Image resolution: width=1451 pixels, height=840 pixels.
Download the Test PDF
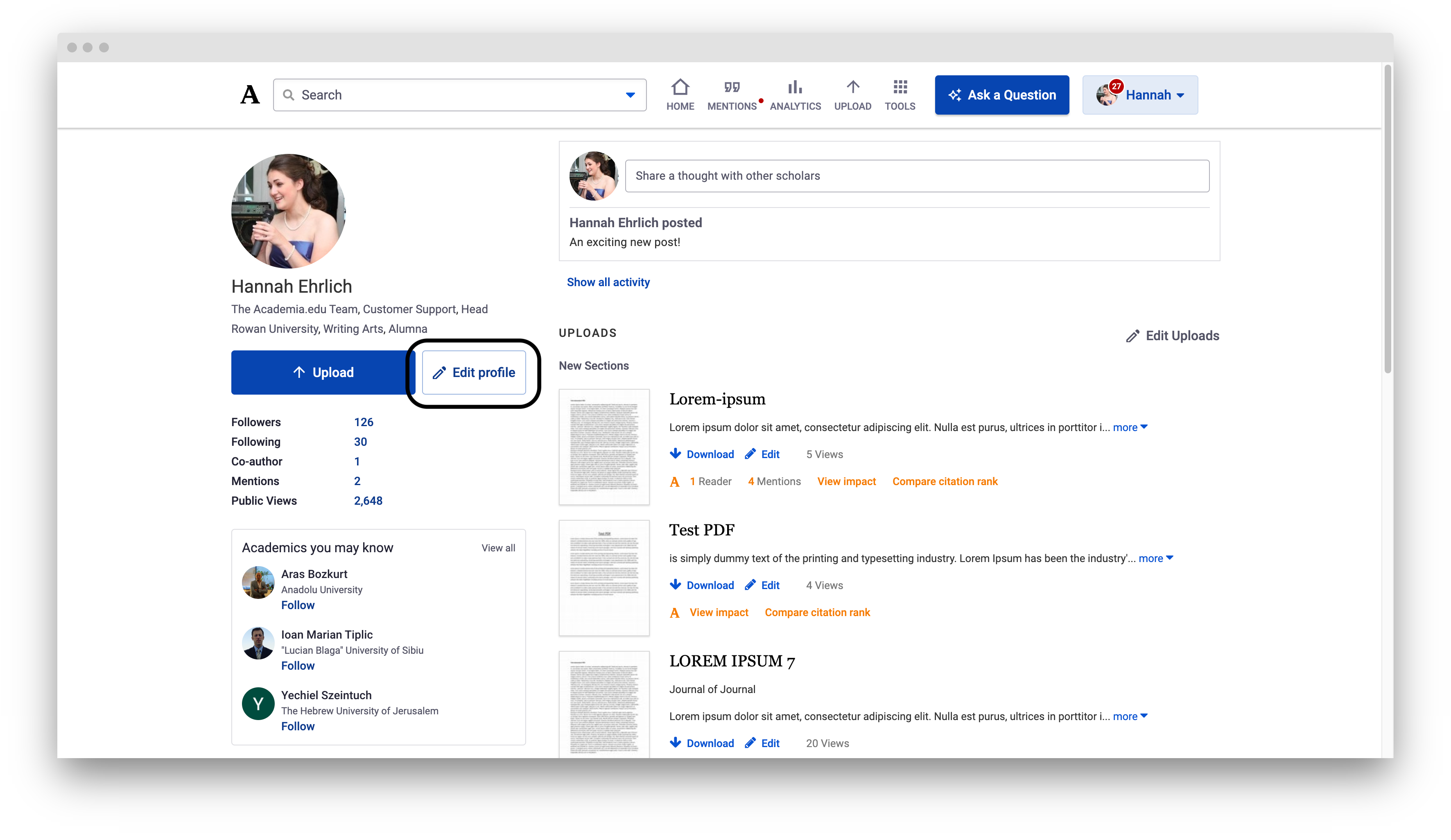point(702,585)
